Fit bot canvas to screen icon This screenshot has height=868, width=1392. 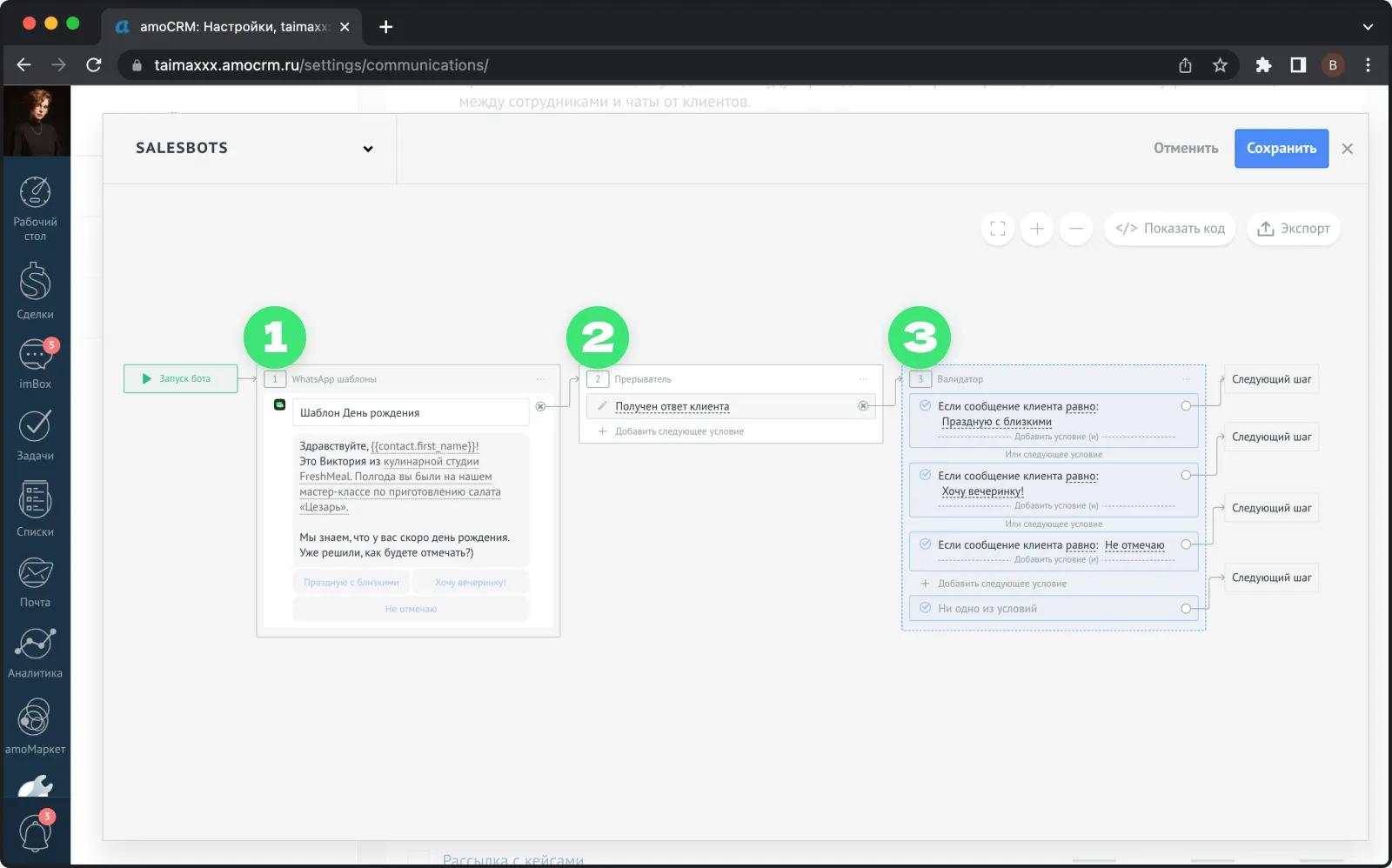point(998,229)
